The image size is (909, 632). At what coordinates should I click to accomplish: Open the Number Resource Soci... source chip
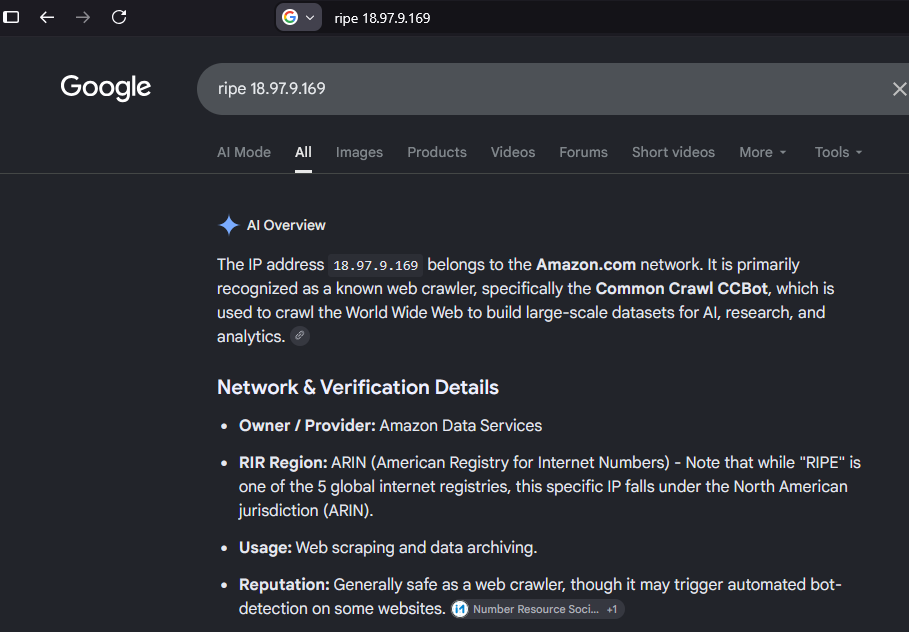point(537,609)
